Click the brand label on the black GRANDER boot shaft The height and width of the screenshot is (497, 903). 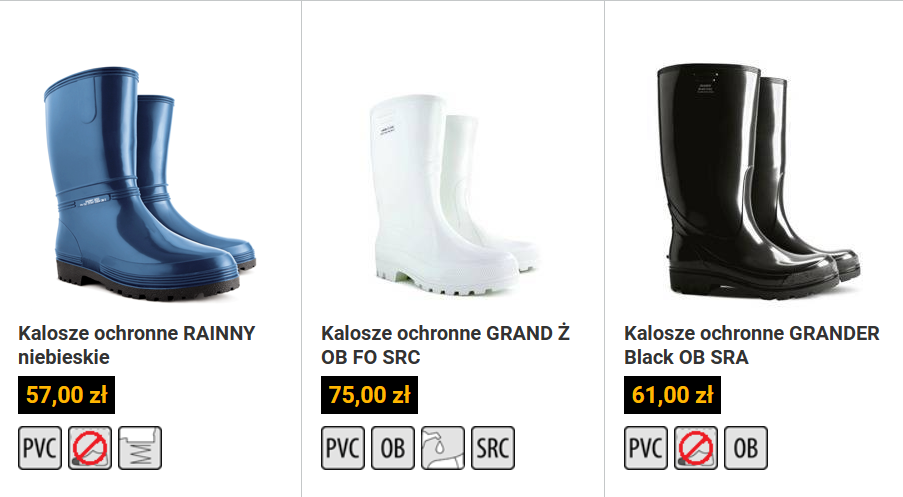click(x=705, y=87)
